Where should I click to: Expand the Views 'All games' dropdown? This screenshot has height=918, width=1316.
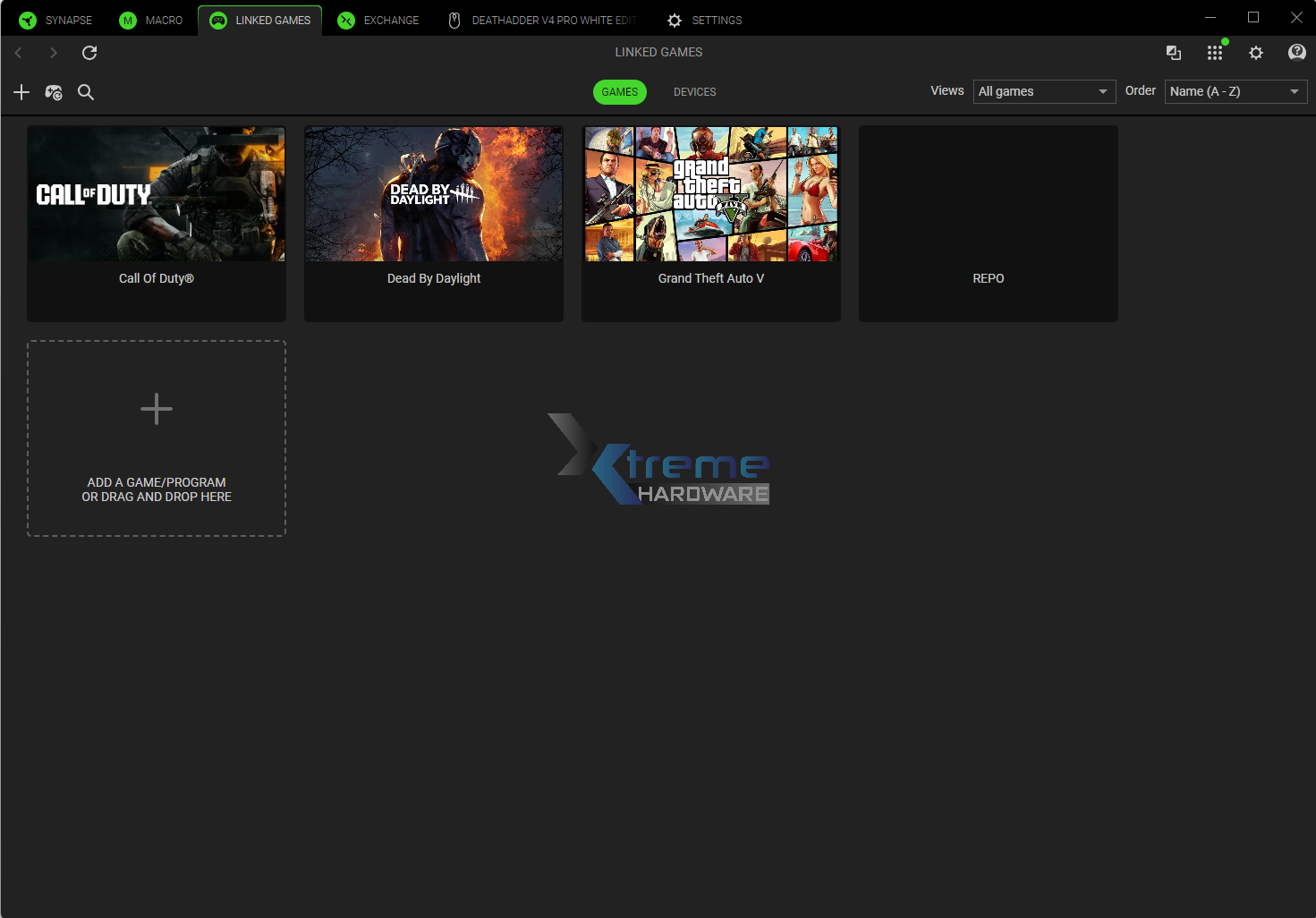click(x=1044, y=91)
